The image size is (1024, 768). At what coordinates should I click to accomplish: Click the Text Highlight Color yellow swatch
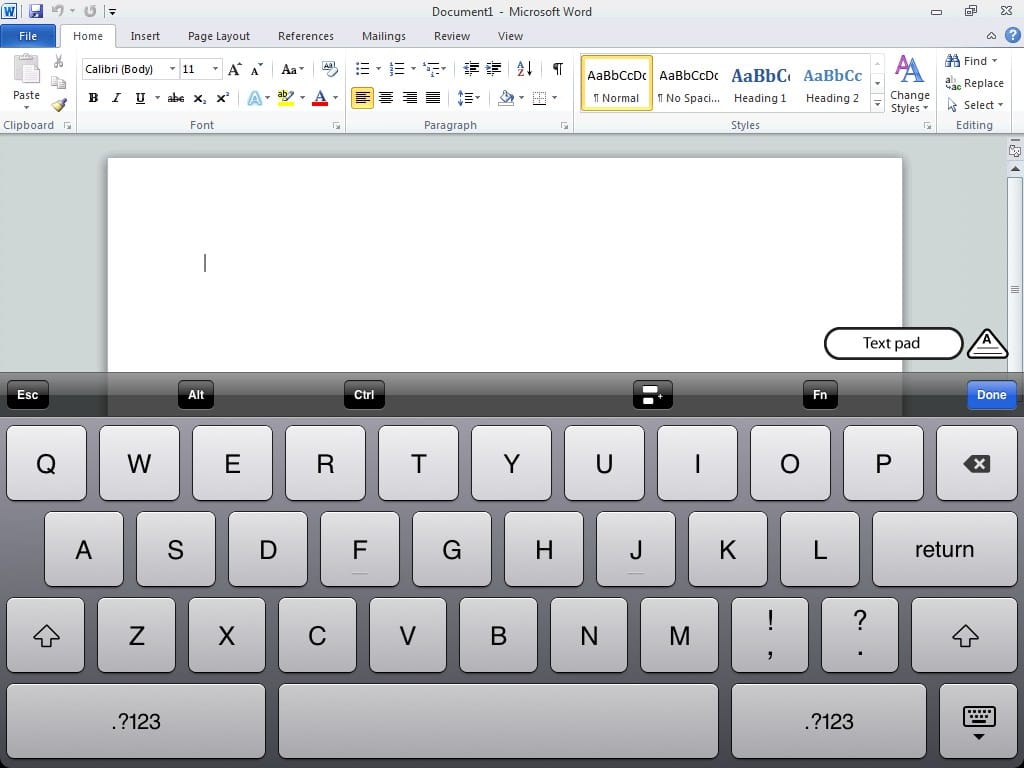coord(285,98)
